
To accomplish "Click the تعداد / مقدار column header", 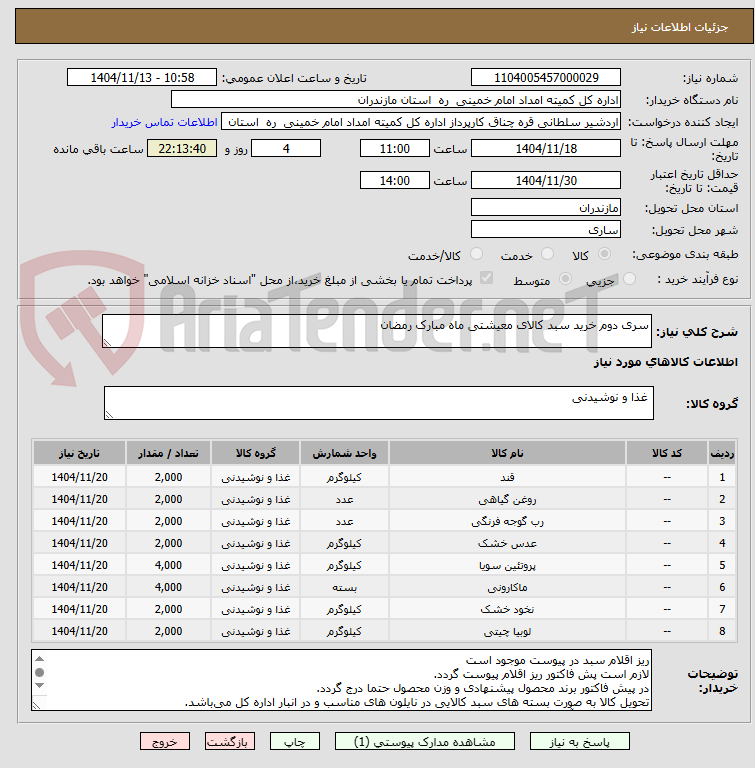I will (x=168, y=453).
